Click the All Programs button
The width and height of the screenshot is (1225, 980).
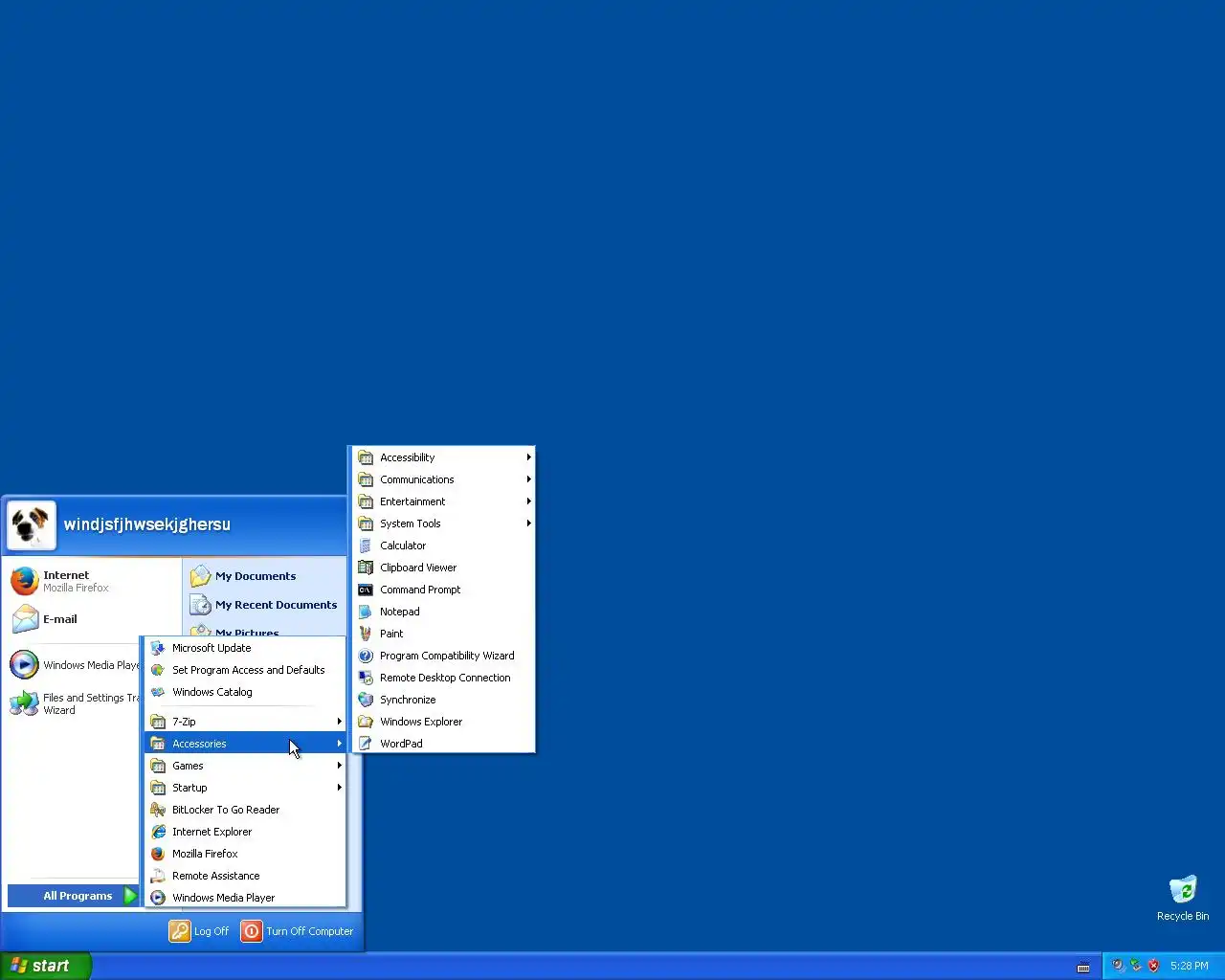pyautogui.click(x=74, y=896)
